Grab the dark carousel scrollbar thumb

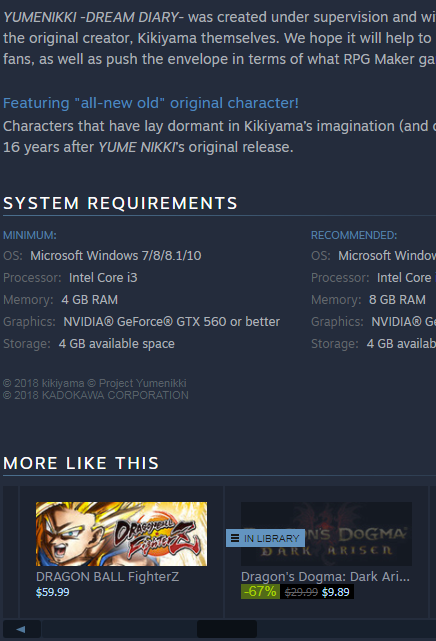click(227, 629)
